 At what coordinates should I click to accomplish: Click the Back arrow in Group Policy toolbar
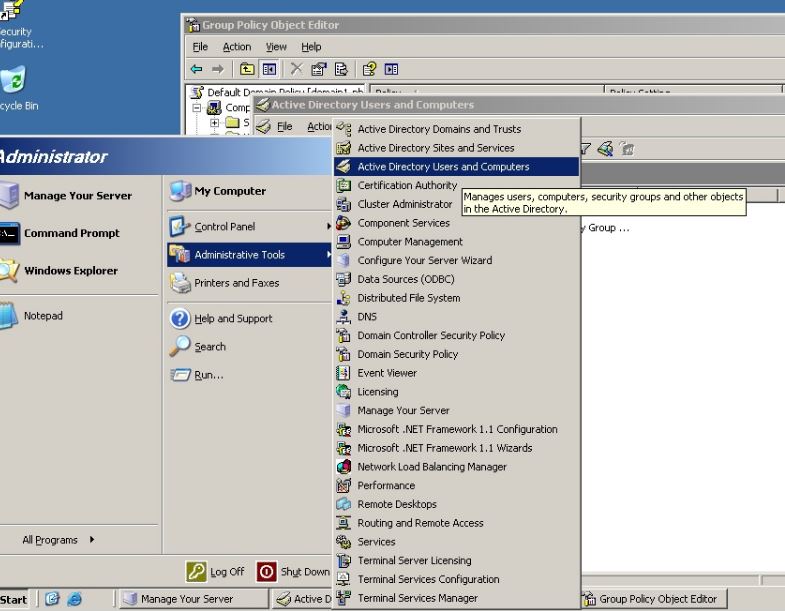tap(196, 69)
